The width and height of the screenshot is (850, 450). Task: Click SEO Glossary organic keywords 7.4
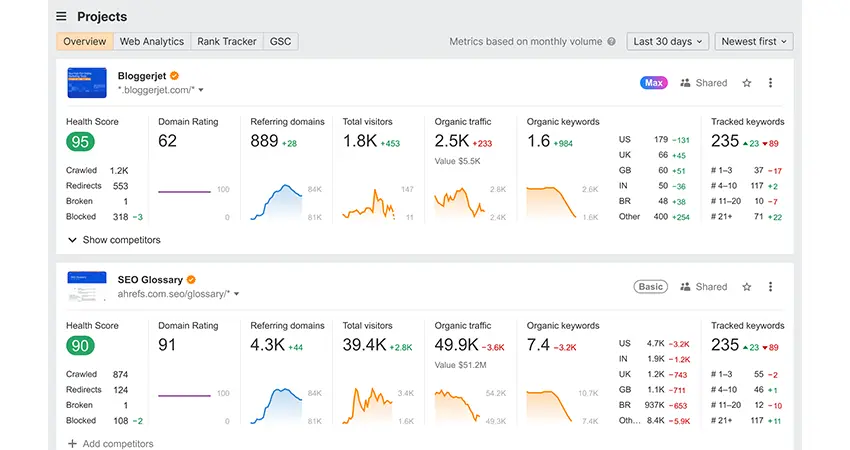tap(538, 345)
